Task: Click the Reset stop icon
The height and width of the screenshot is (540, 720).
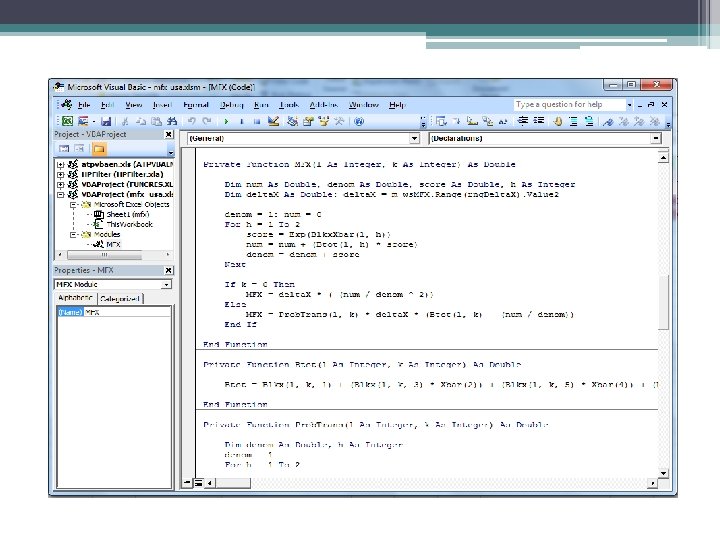Action: [x=257, y=121]
